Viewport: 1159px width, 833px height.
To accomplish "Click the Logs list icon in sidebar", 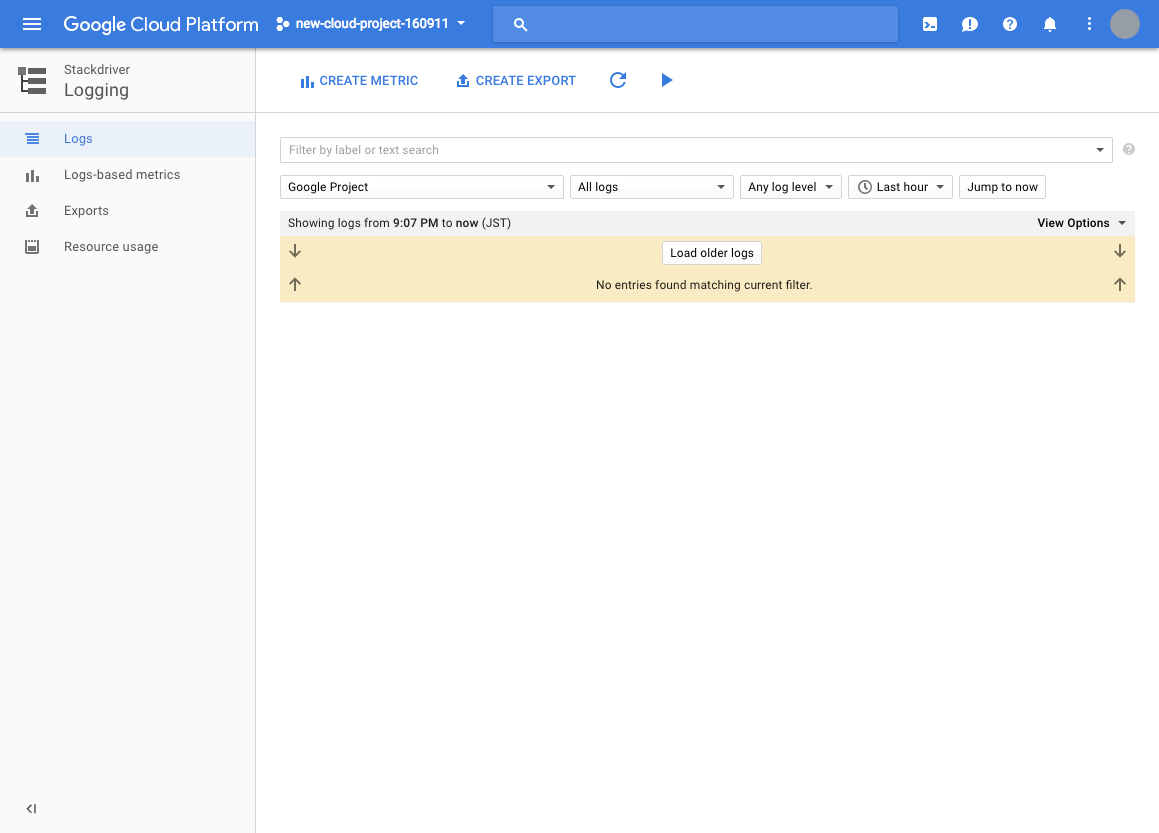I will pyautogui.click(x=32, y=139).
